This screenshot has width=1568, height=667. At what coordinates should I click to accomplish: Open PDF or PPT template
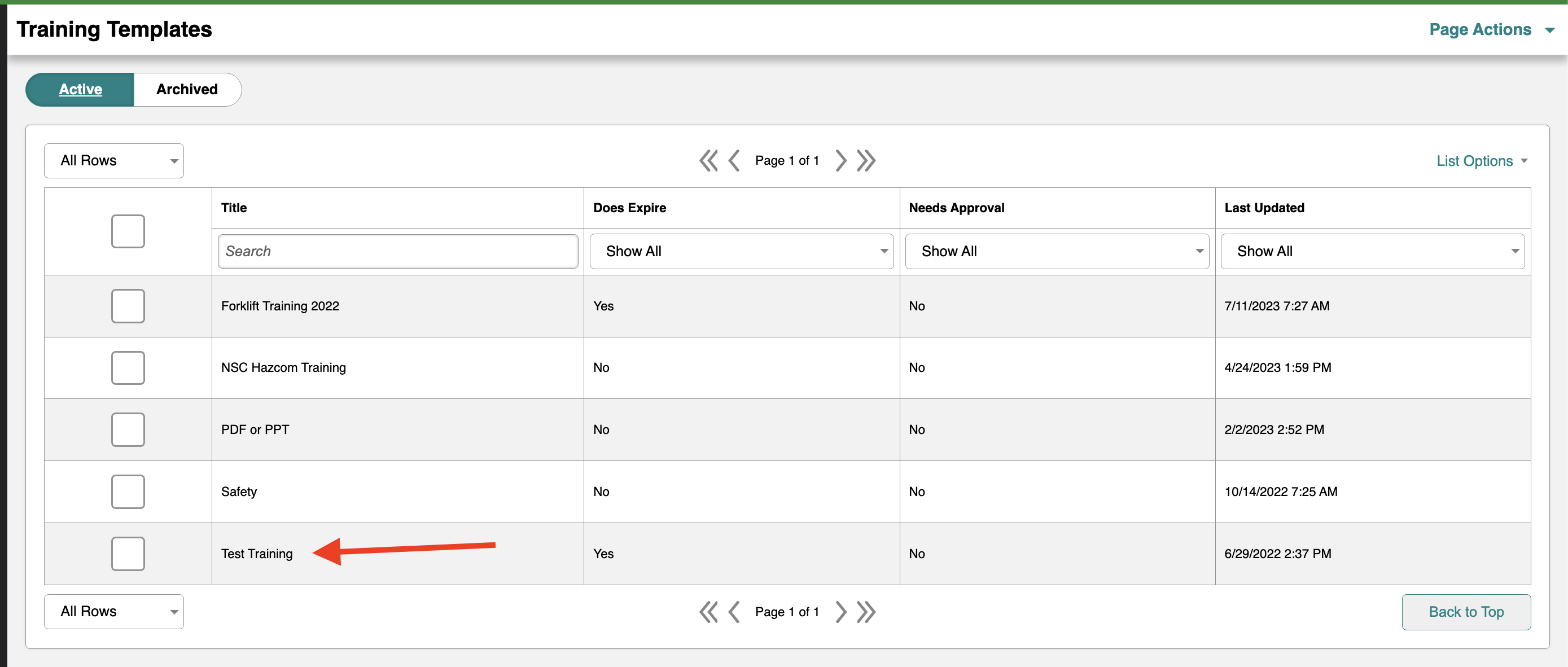[255, 429]
